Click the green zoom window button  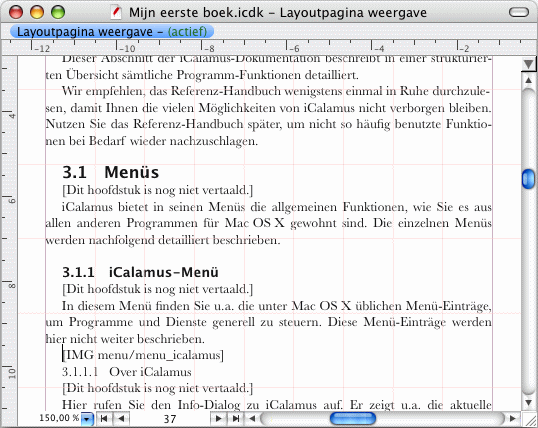point(58,12)
